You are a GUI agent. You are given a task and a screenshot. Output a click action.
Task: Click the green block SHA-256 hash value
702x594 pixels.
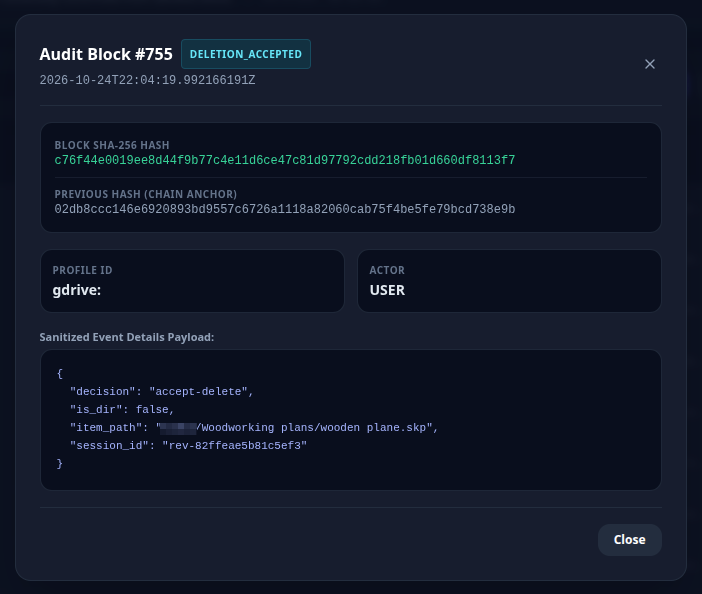(x=285, y=160)
